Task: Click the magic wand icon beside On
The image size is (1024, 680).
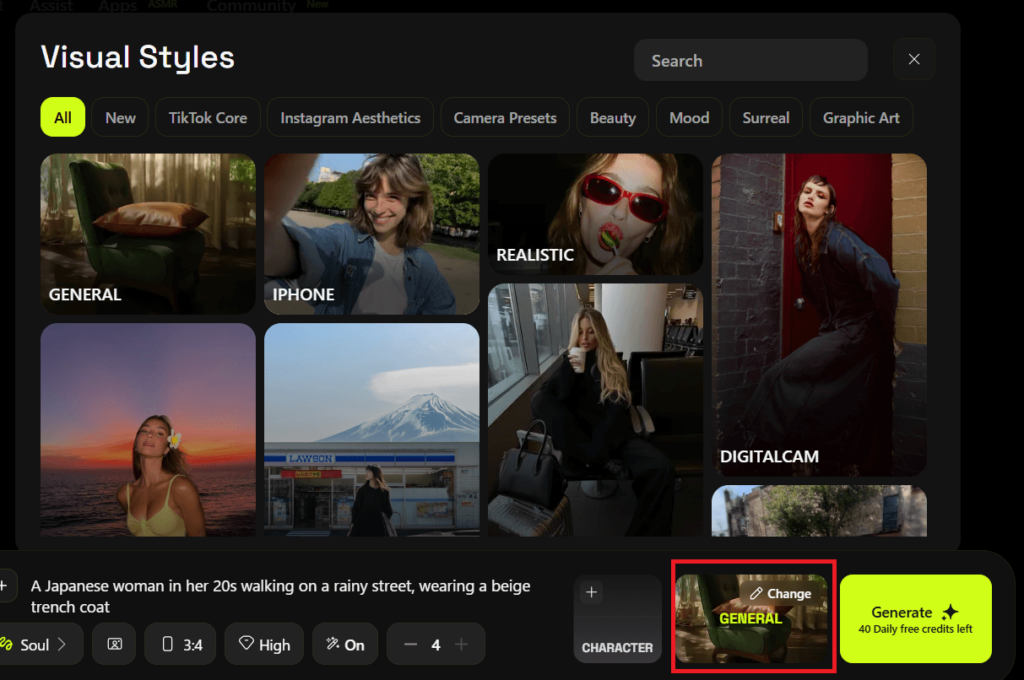Action: click(332, 643)
